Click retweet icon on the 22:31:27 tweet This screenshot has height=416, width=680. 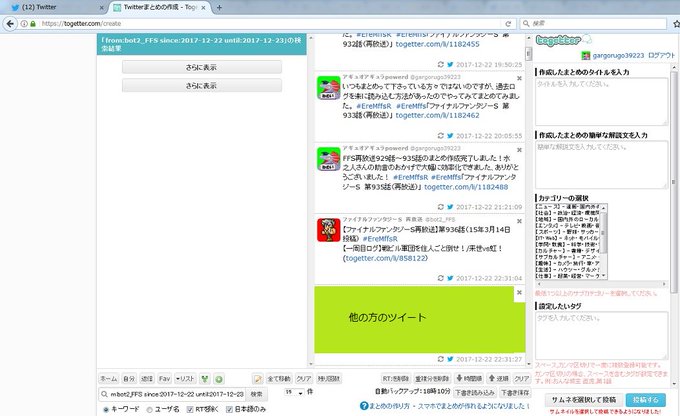(441, 359)
